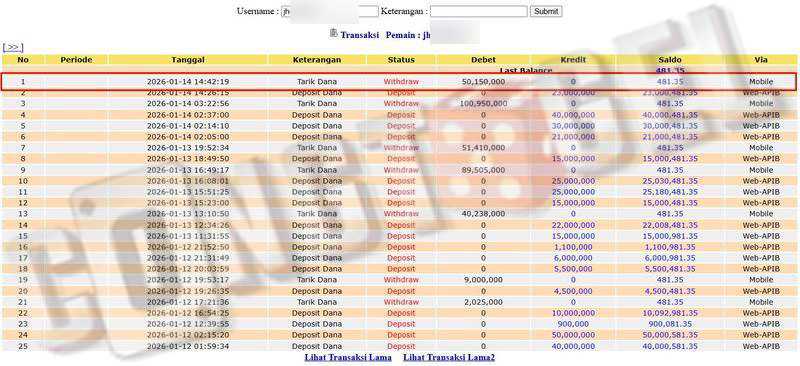Click the Debet column header
This screenshot has width=800, height=366.
coord(483,60)
